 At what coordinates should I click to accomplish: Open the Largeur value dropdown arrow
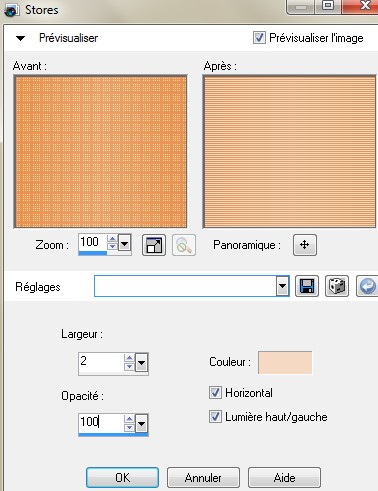[141, 362]
